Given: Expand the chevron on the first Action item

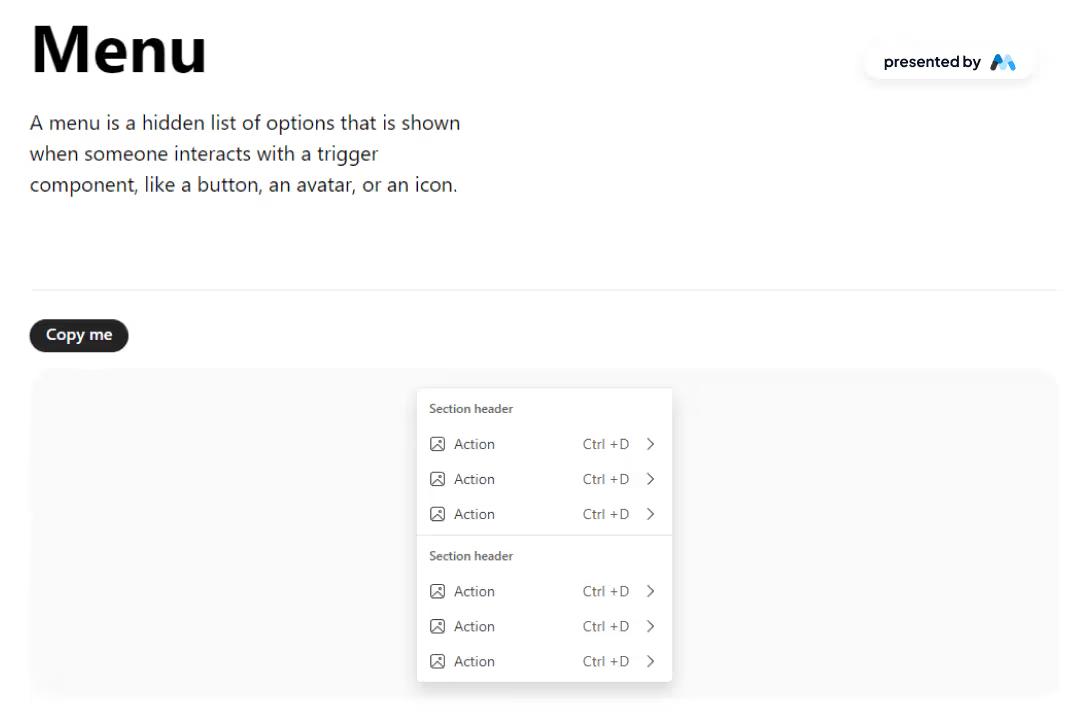Looking at the screenshot, I should (650, 443).
